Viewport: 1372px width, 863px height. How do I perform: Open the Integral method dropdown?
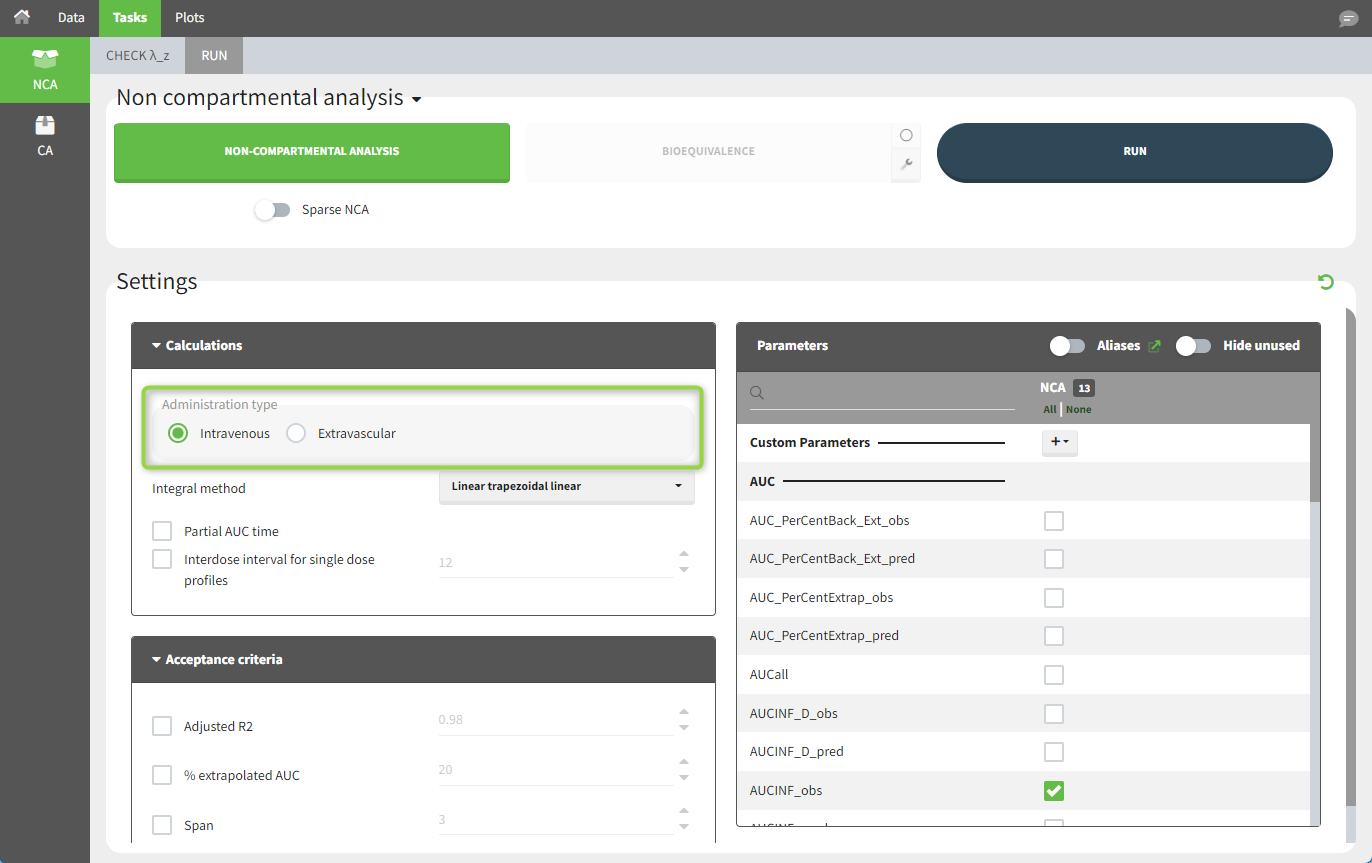click(x=566, y=486)
